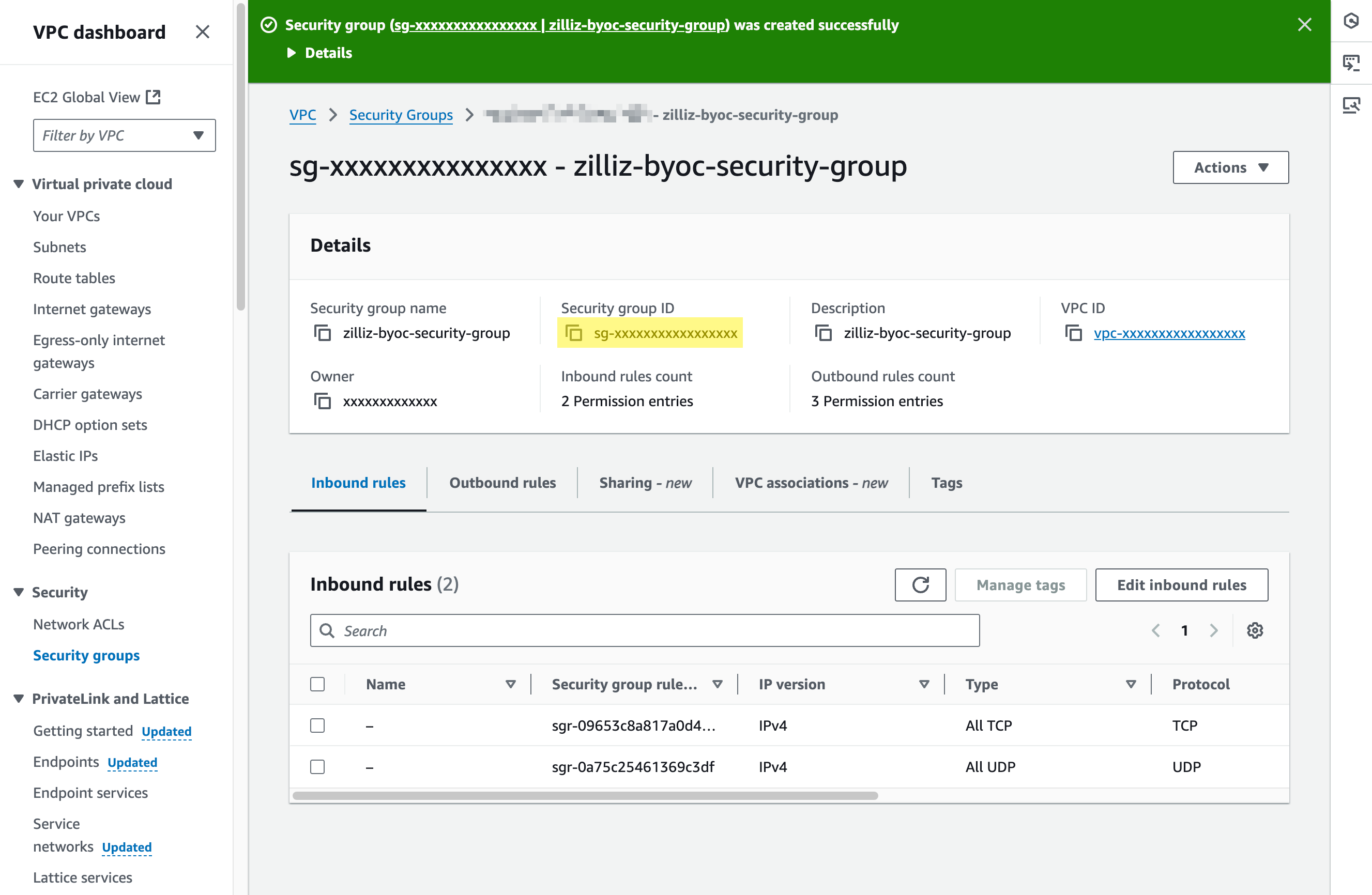The height and width of the screenshot is (895, 1372).
Task: Toggle the select-all rules checkbox
Action: pyautogui.click(x=318, y=684)
